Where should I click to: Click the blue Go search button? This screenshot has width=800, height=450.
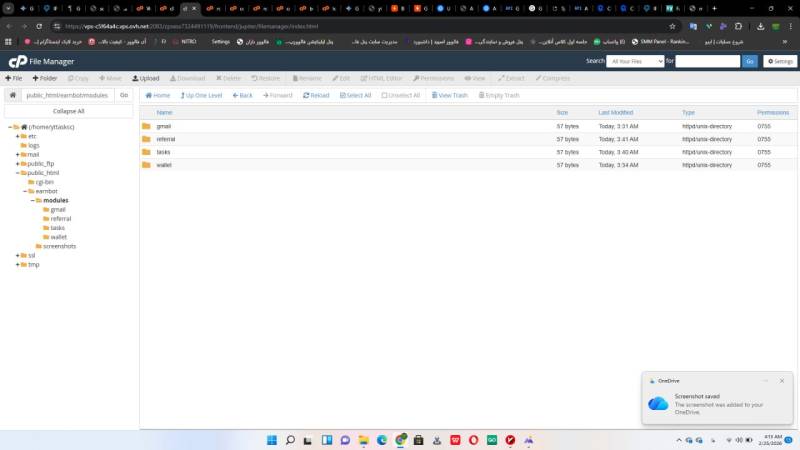click(750, 61)
